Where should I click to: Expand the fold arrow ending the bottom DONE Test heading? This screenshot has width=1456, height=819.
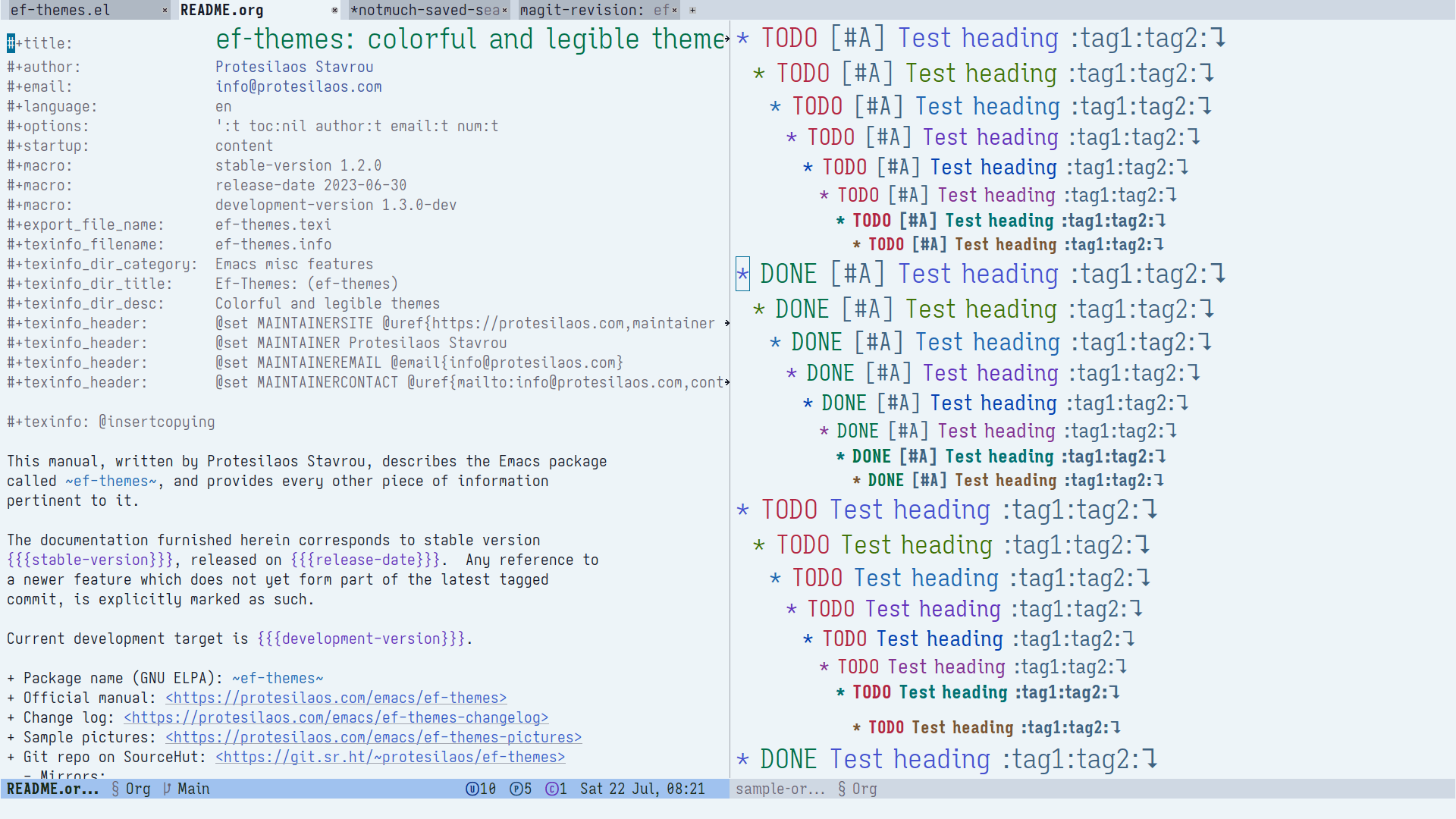coord(1150,759)
